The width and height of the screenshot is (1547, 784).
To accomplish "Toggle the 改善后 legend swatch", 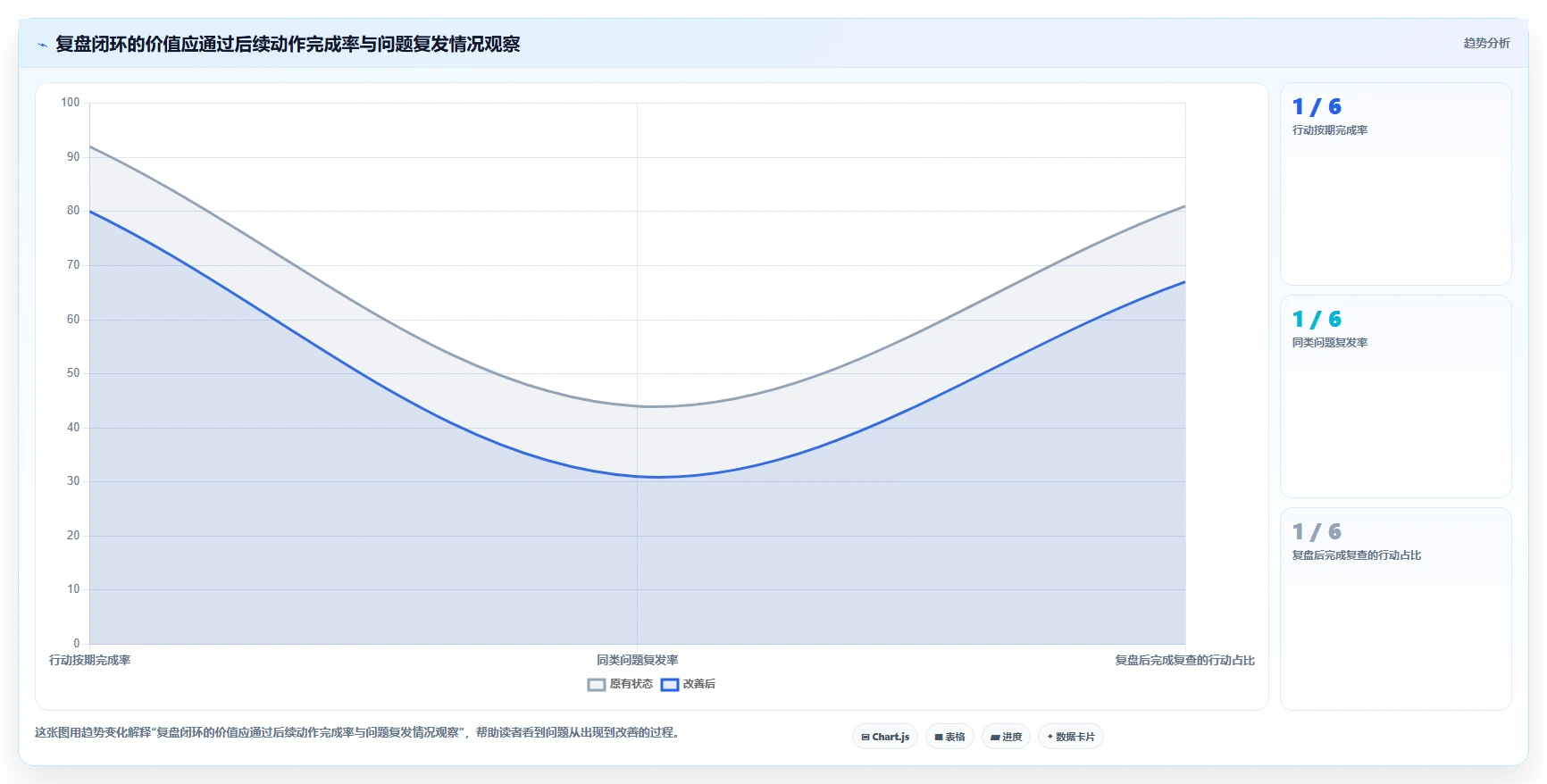I will pyautogui.click(x=670, y=685).
